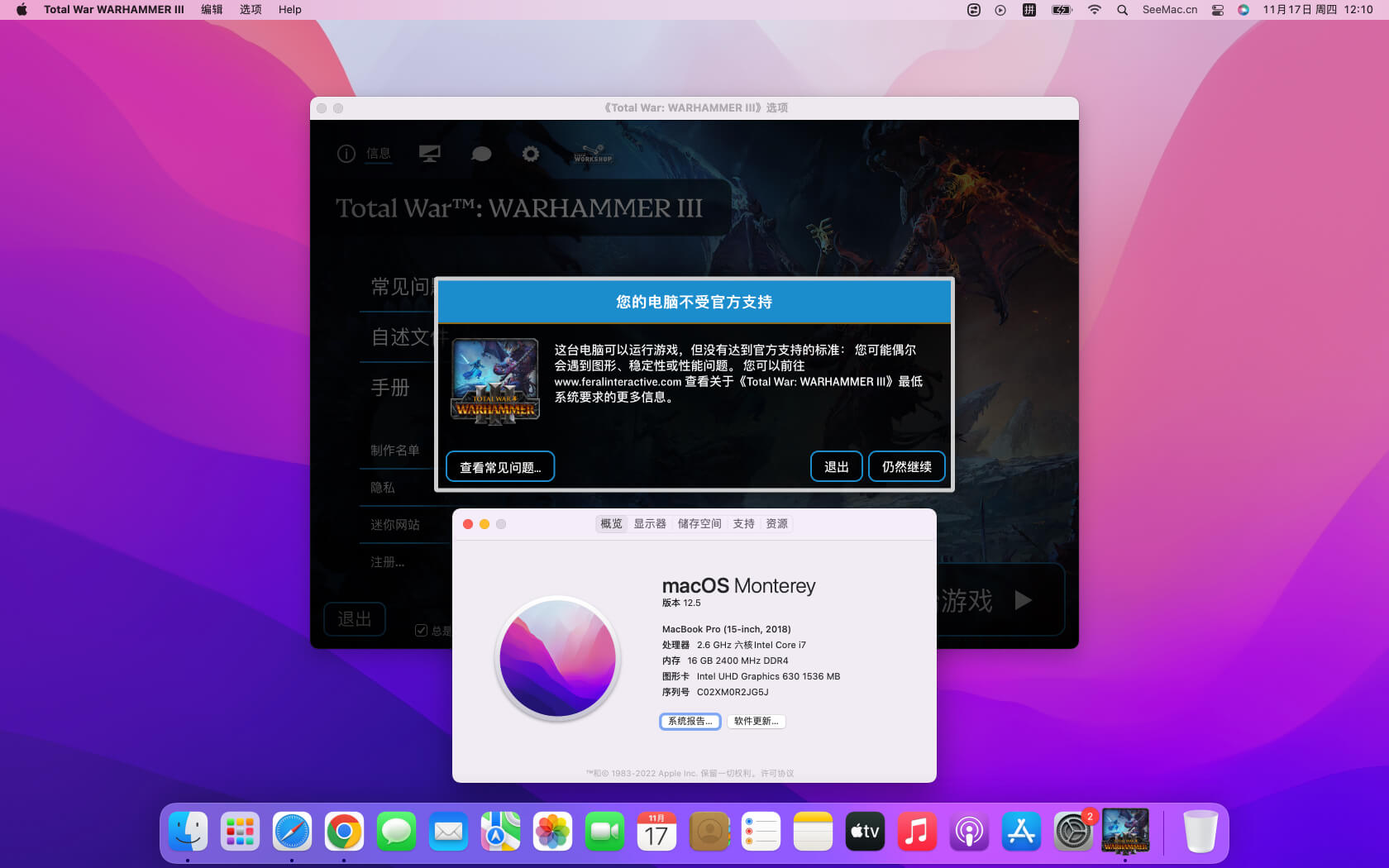This screenshot has height=868, width=1389.
Task: Open Maps from the Dock
Action: (x=500, y=832)
